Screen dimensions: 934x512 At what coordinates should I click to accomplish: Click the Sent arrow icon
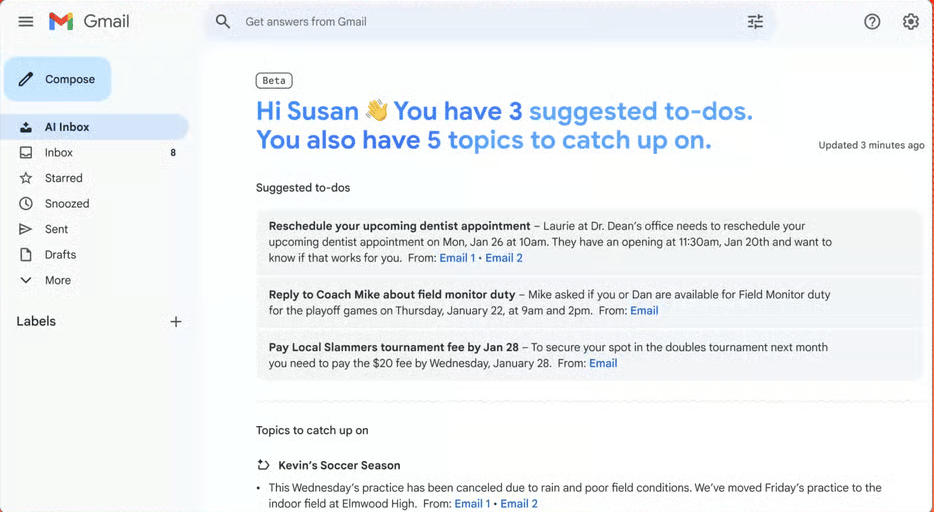[26, 229]
